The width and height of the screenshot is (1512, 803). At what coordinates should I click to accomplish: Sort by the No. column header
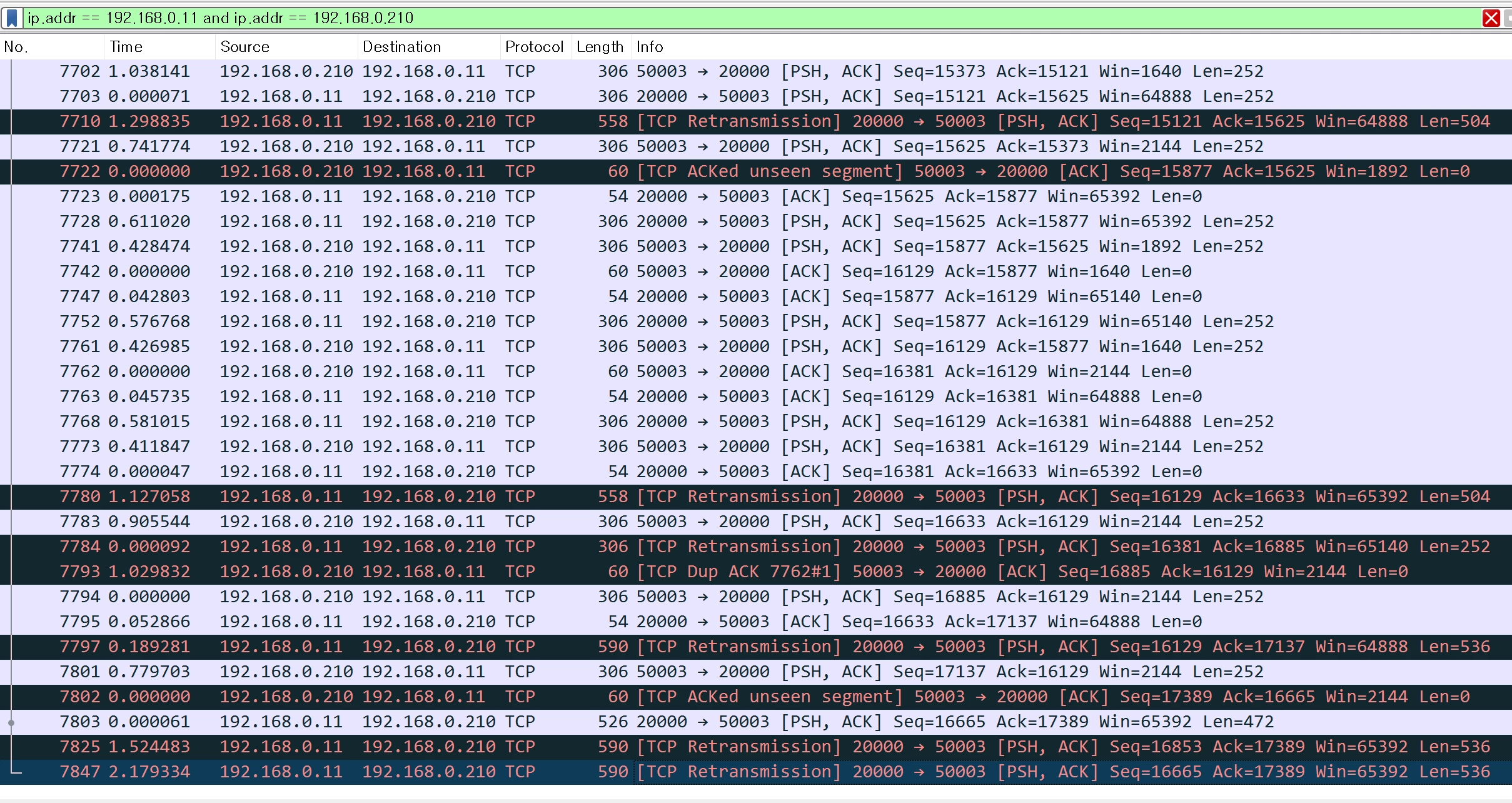52,47
